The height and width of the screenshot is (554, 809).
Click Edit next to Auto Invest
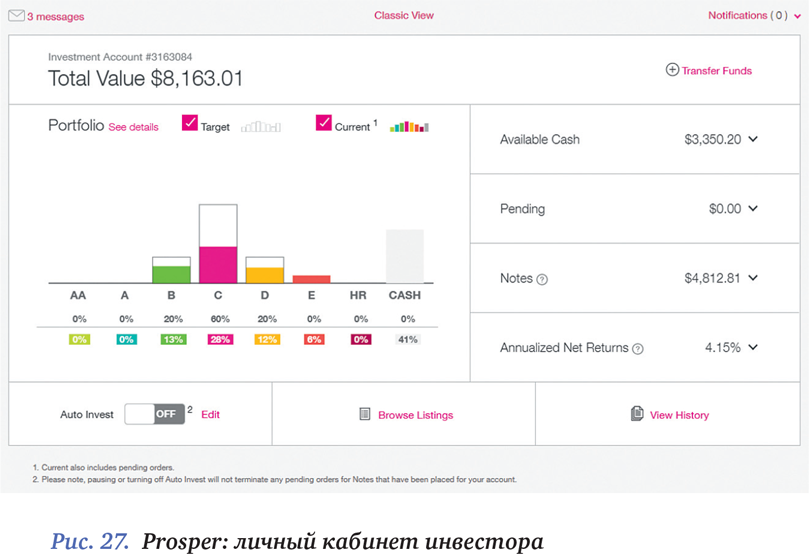[210, 414]
